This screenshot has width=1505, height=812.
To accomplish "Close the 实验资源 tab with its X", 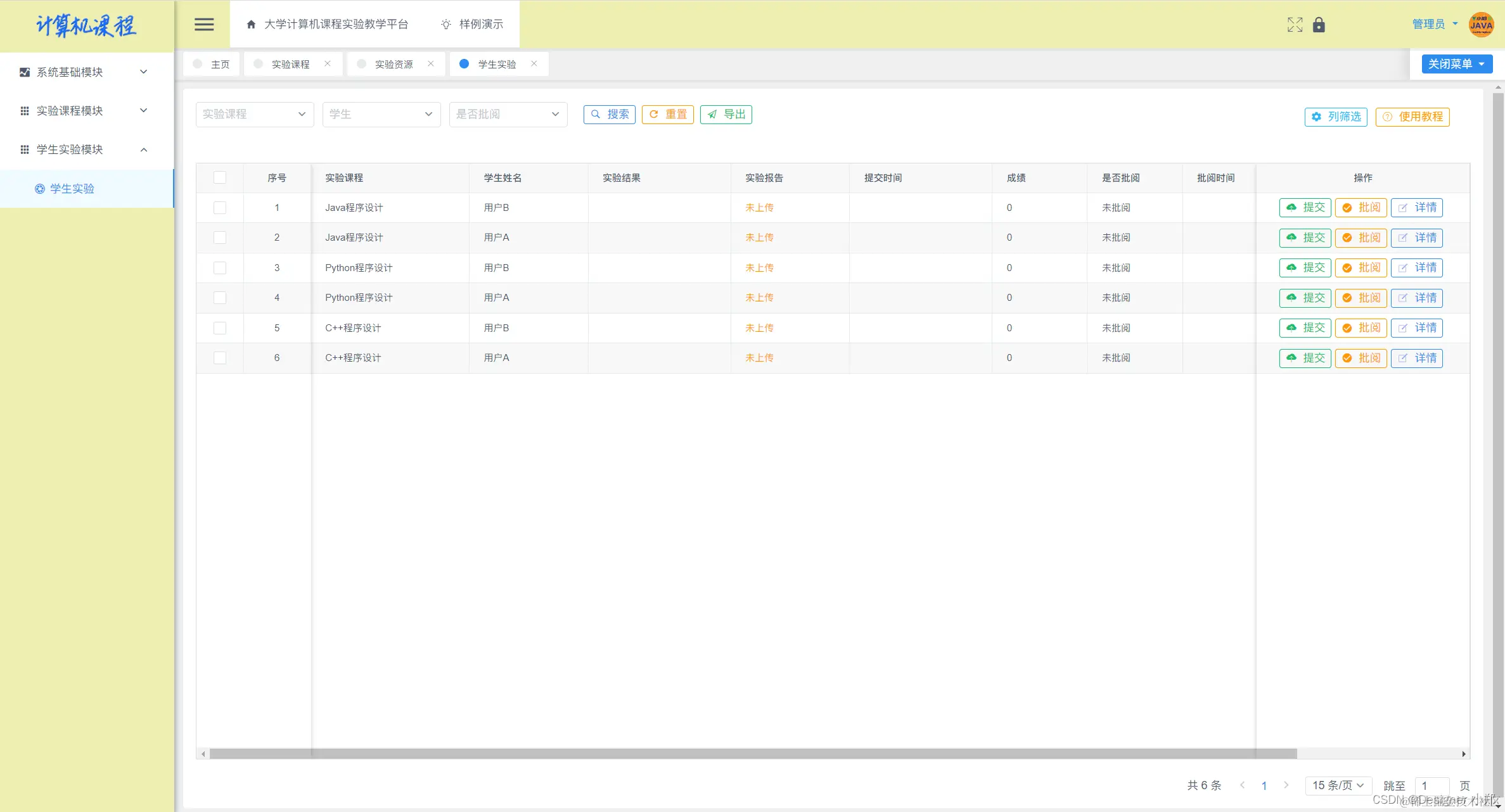I will 431,63.
